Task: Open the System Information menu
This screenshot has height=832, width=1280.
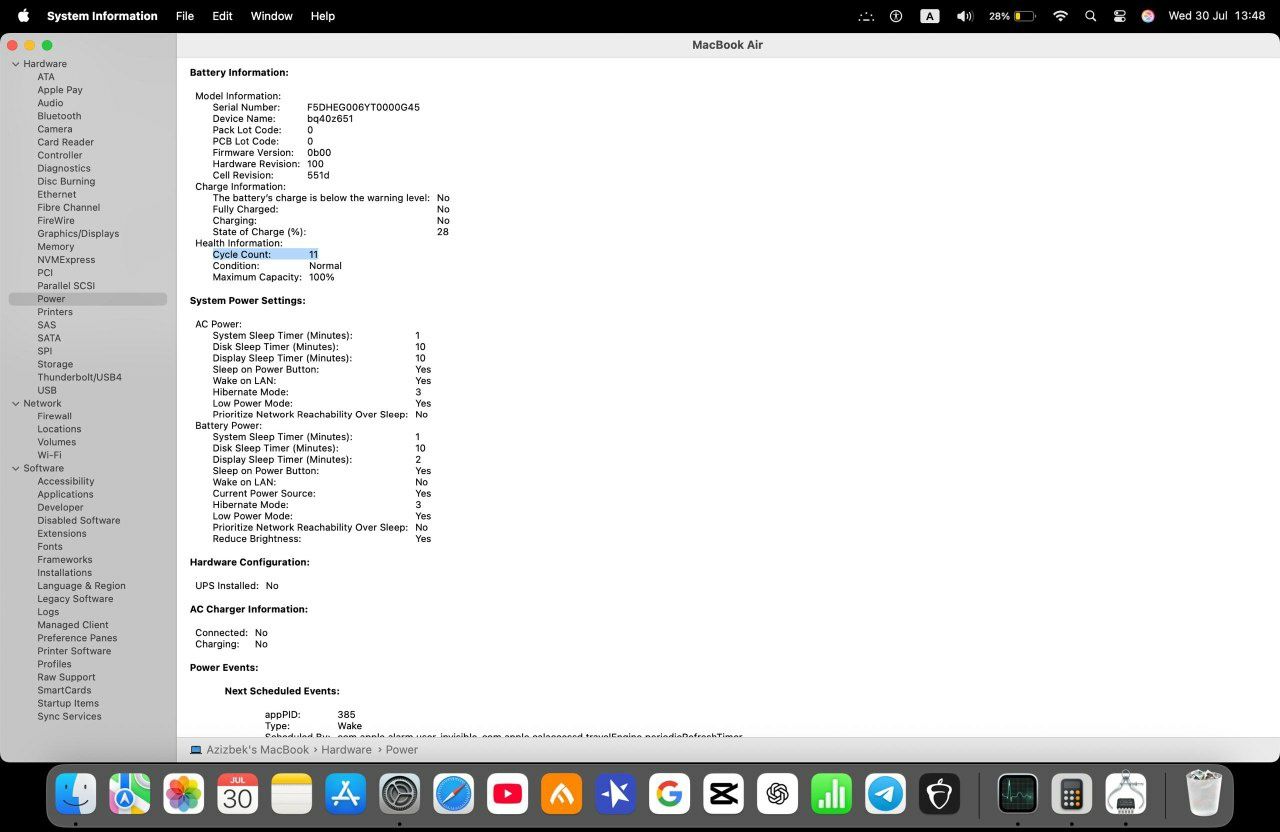Action: [x=102, y=16]
